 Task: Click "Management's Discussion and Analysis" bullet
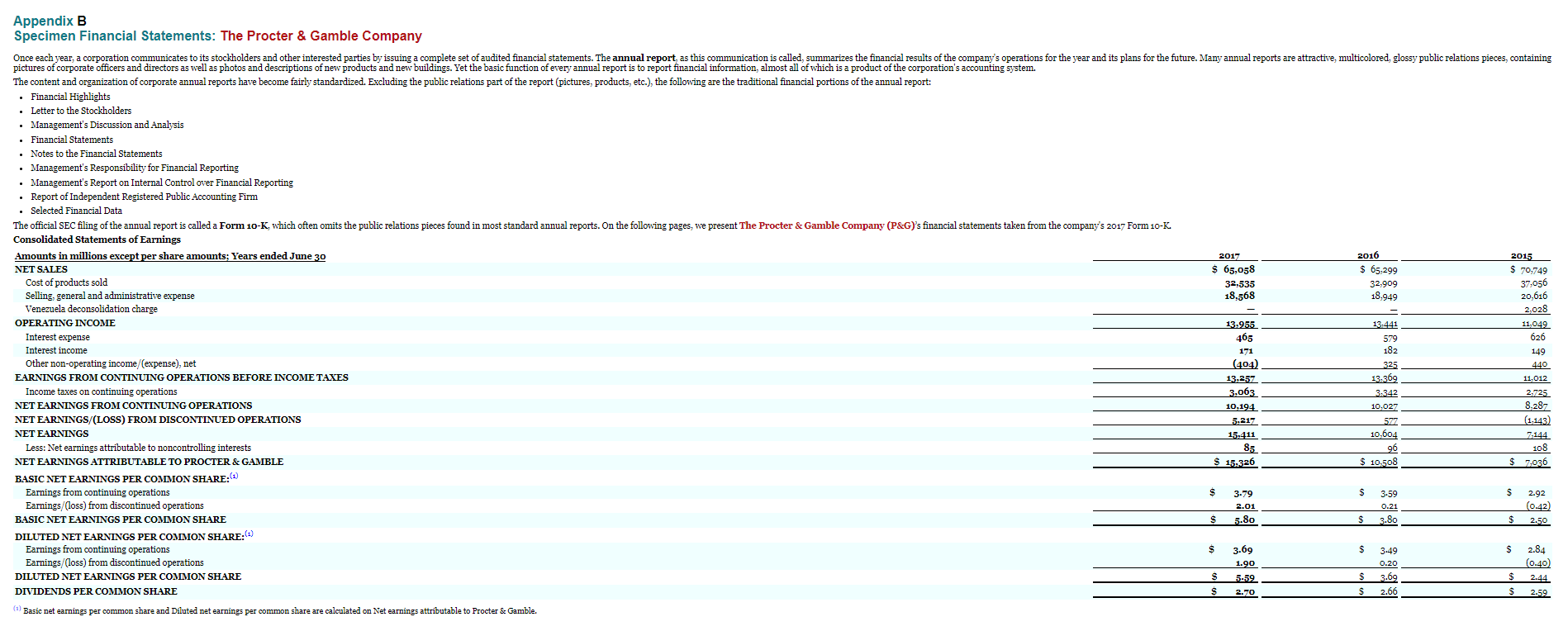coord(107,125)
